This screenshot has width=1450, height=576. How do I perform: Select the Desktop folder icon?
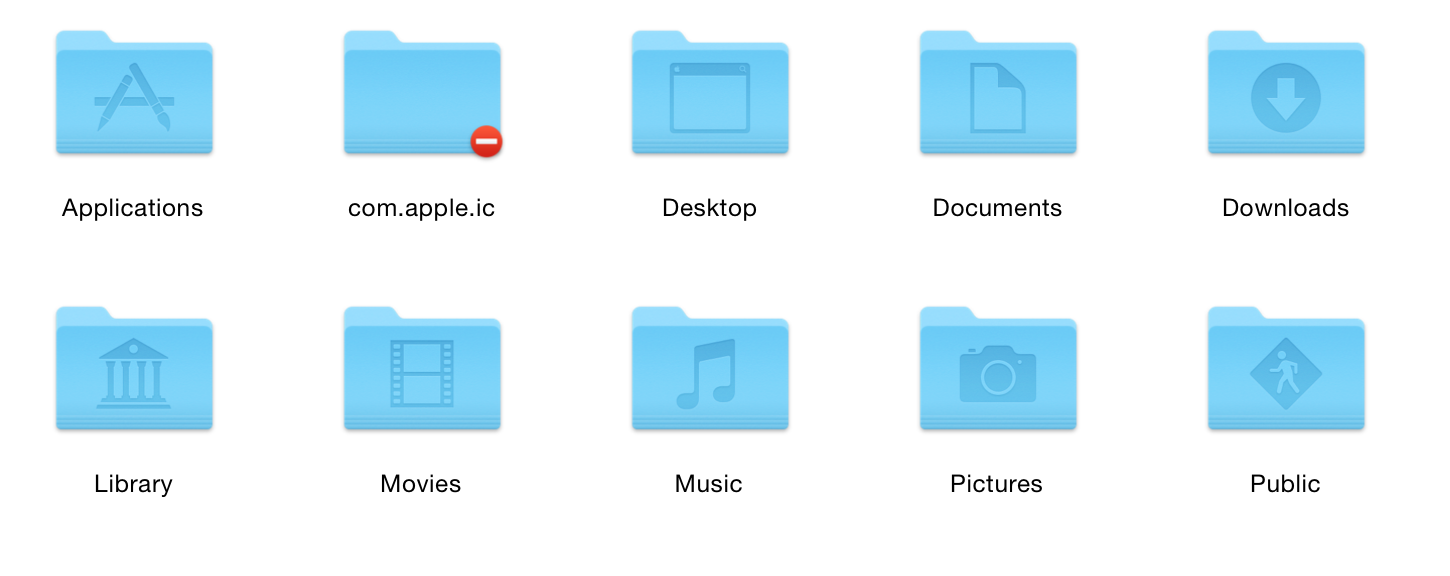point(710,93)
